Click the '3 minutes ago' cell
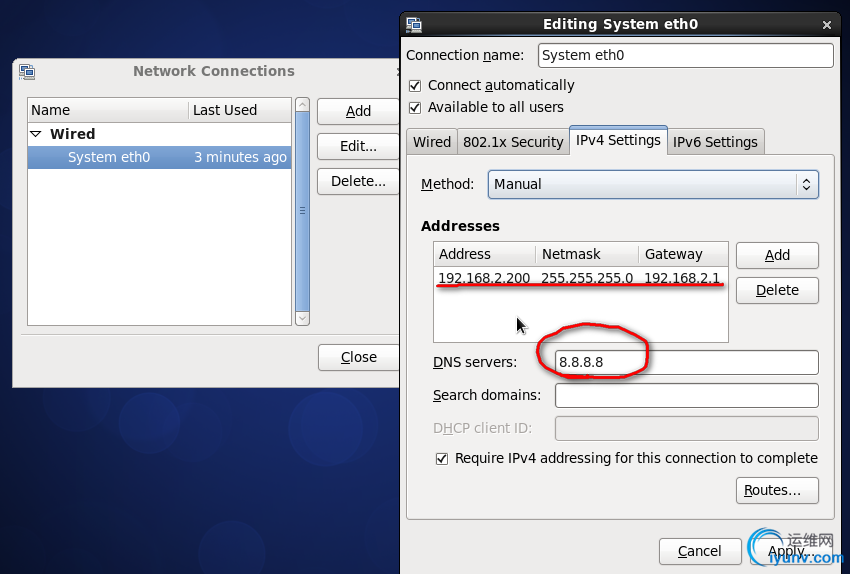The height and width of the screenshot is (574, 850). [240, 157]
